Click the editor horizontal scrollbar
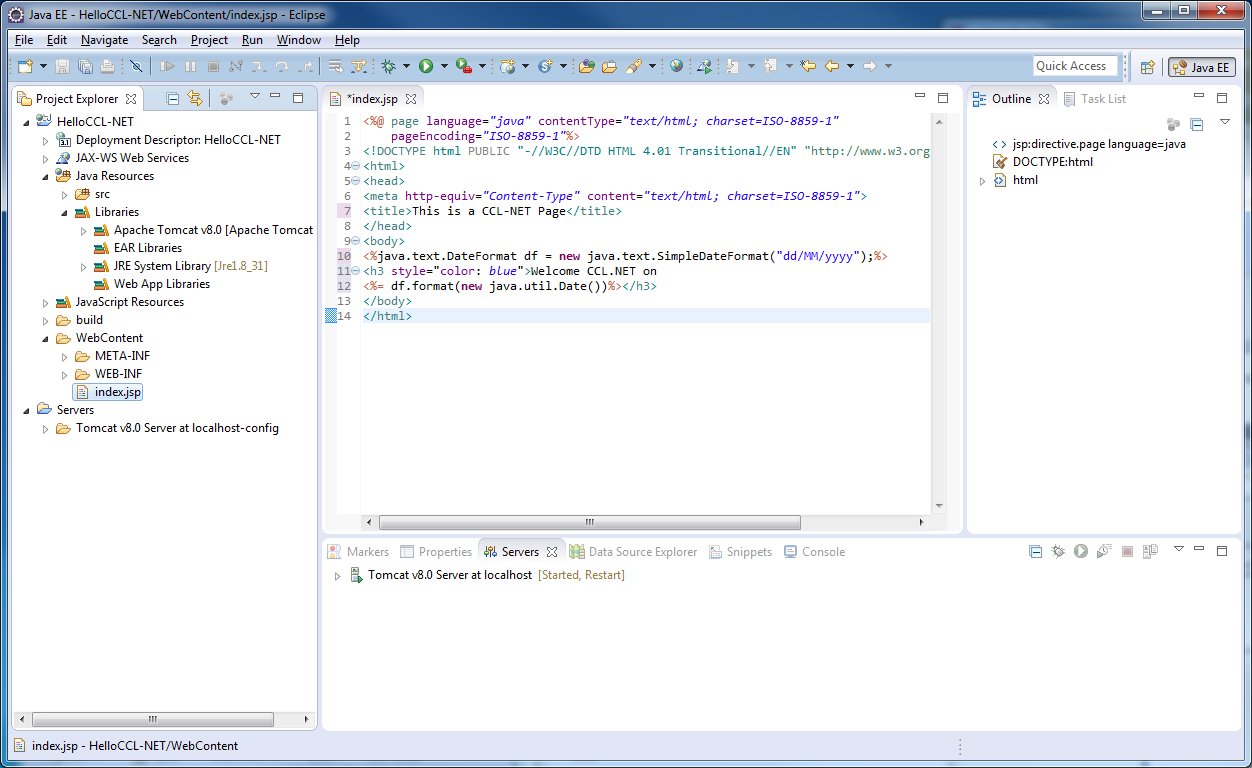 pos(590,522)
